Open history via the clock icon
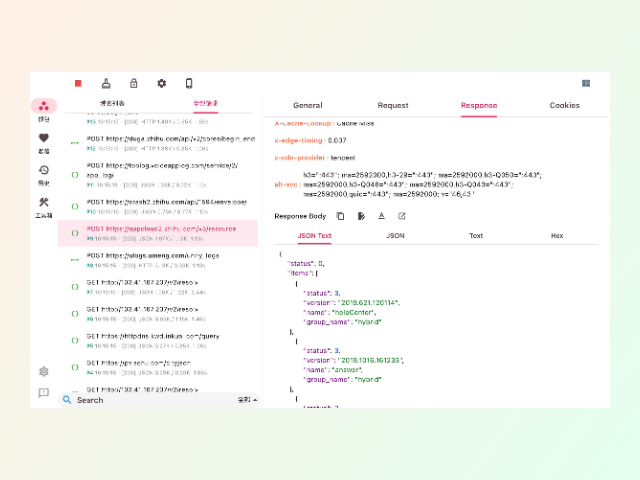 [x=44, y=170]
